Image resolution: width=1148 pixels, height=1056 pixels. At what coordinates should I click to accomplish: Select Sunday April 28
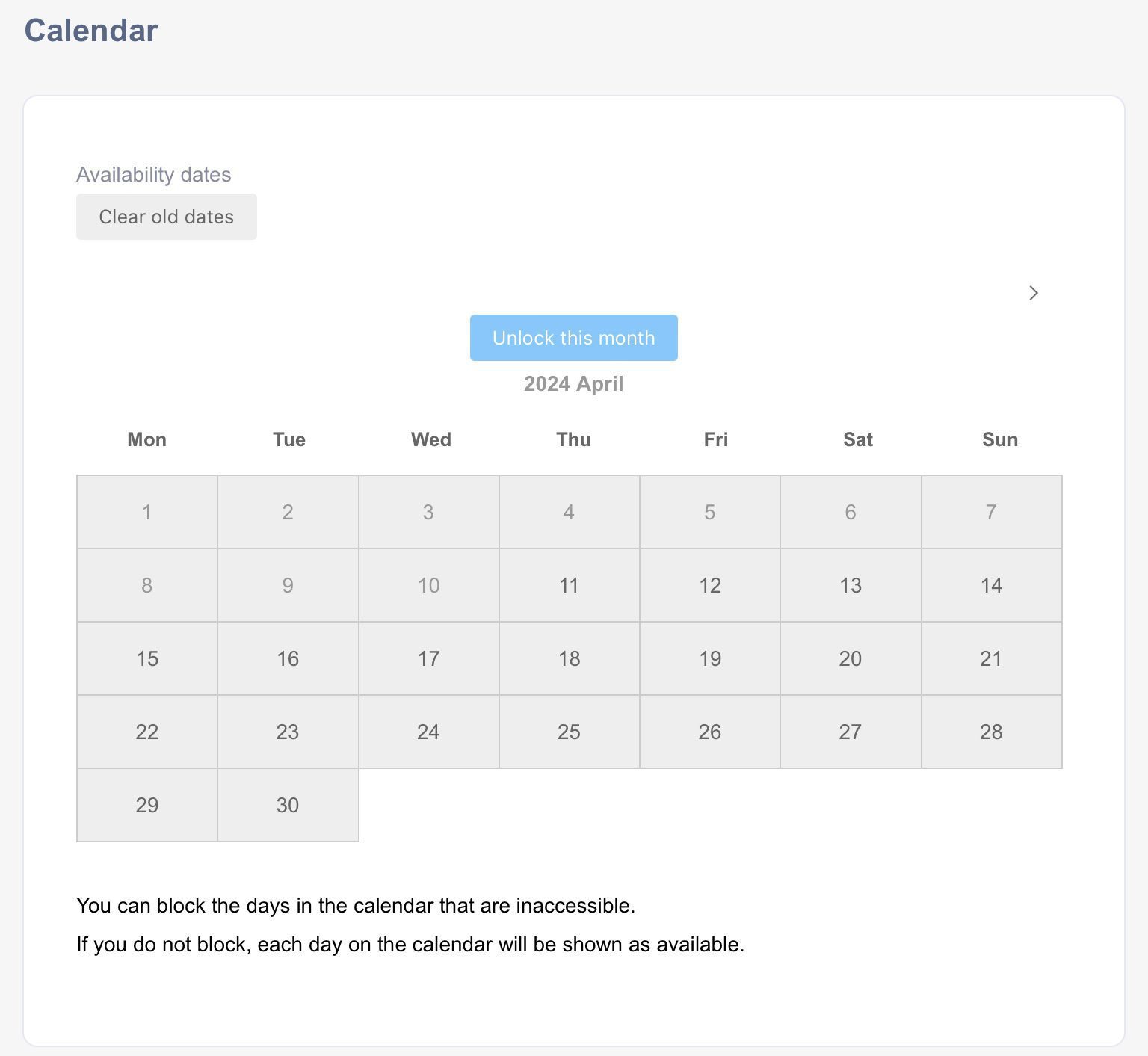(992, 732)
